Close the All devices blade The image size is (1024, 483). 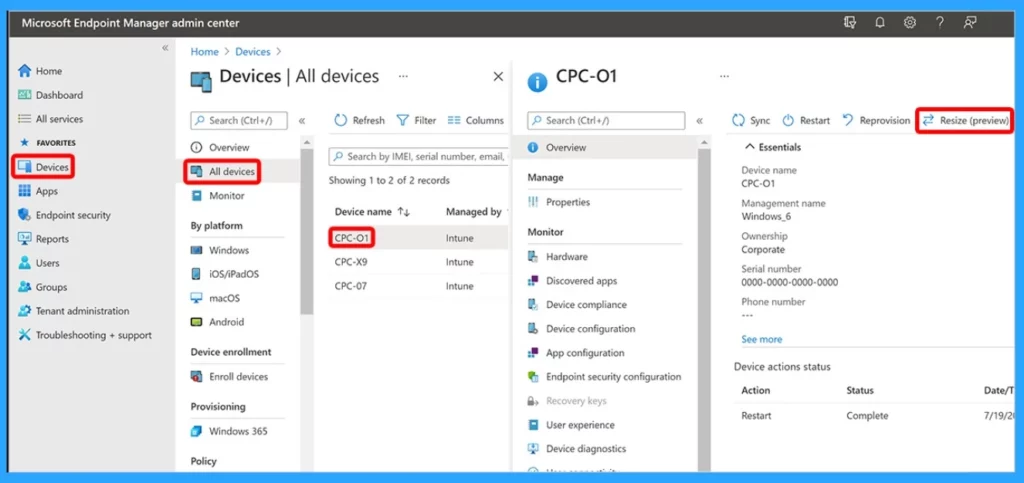click(x=498, y=76)
